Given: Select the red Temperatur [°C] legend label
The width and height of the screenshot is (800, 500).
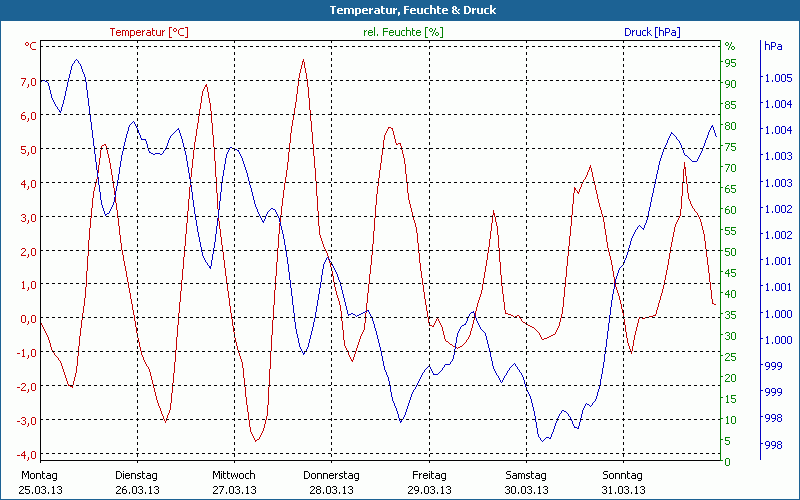Looking at the screenshot, I should coord(149,32).
